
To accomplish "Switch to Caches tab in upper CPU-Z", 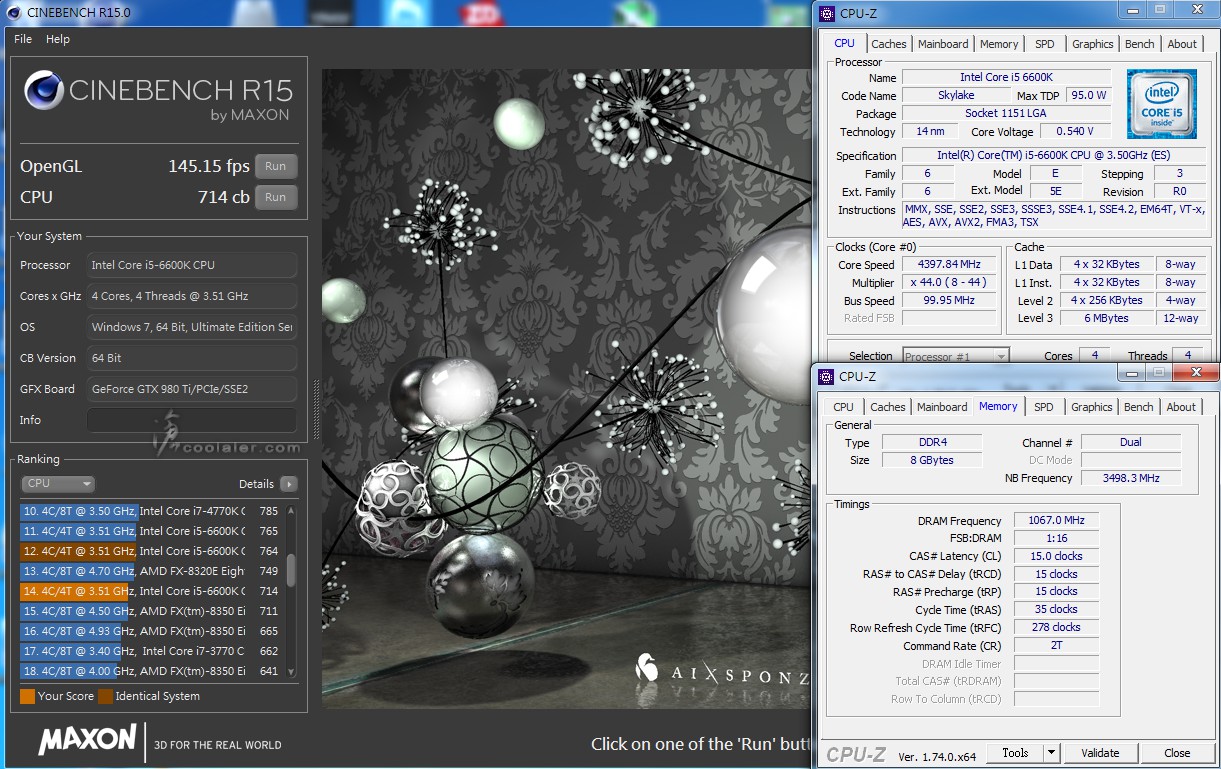I will pos(888,44).
